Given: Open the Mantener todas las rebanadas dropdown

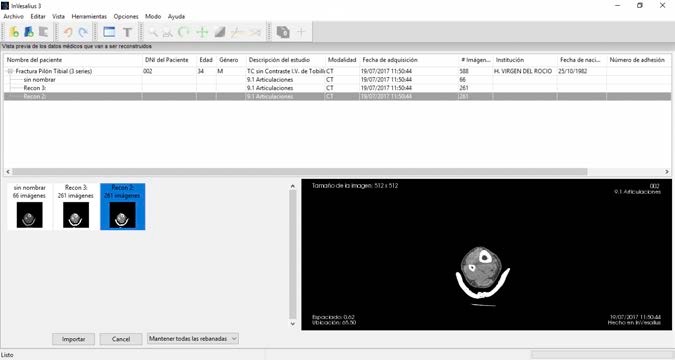Looking at the screenshot, I should (193, 339).
